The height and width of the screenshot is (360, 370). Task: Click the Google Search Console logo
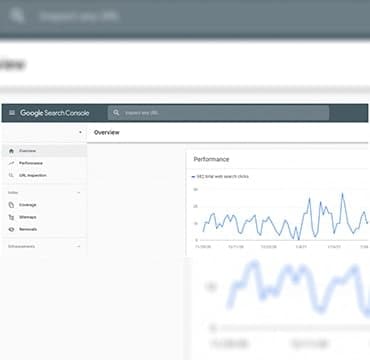(55, 113)
